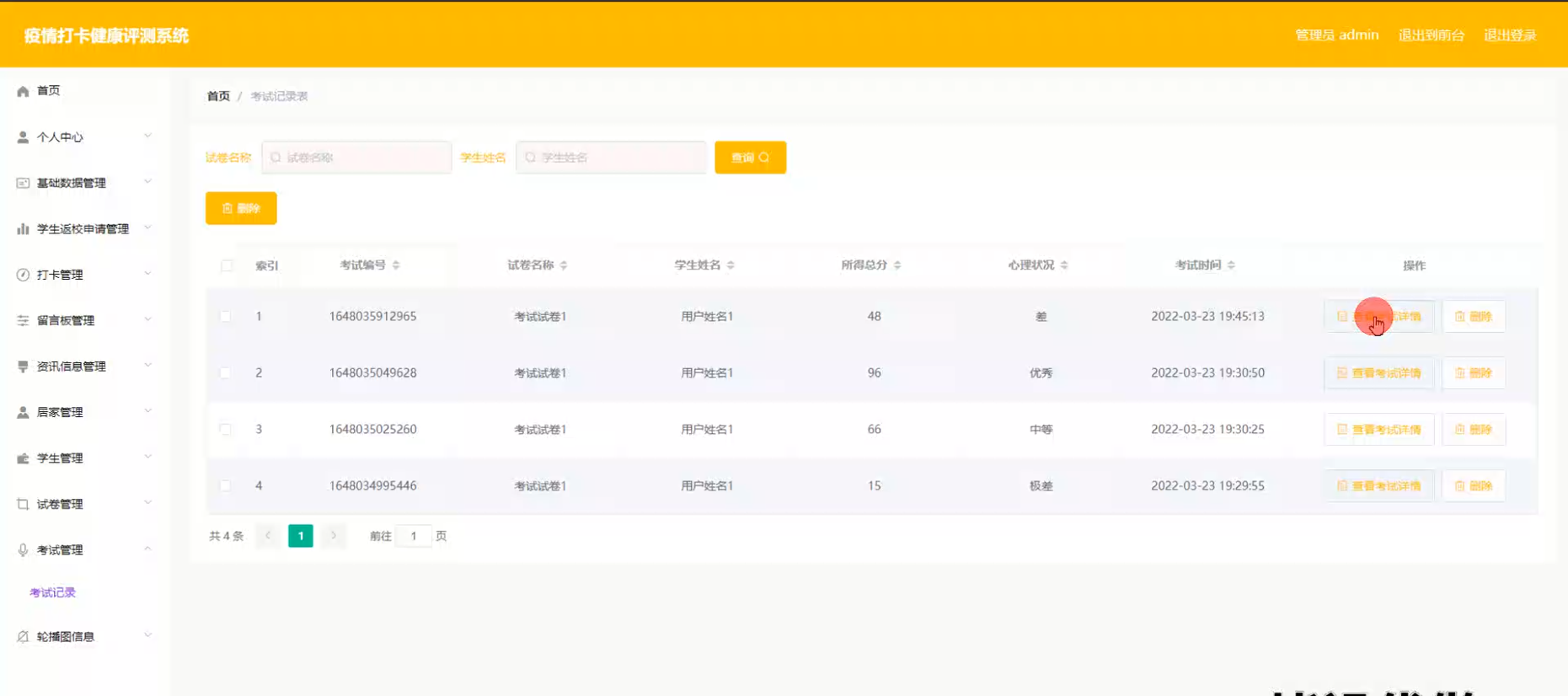Click the user icon for 居家管理
Viewport: 1568px width, 696px height.
pyautogui.click(x=23, y=412)
